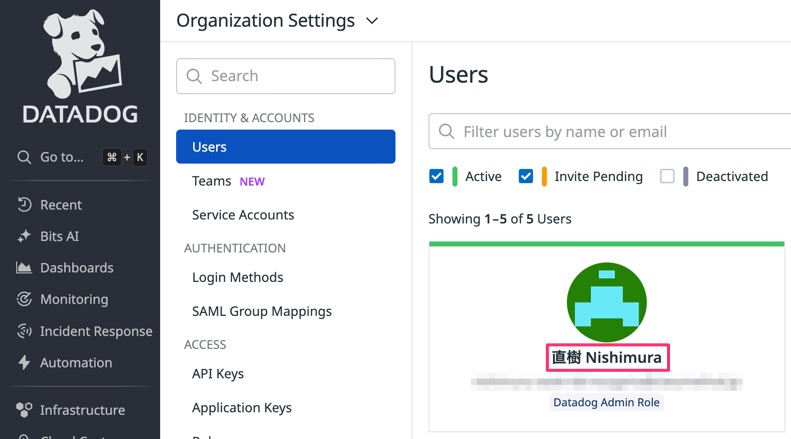This screenshot has width=791, height=439.
Task: Click the Datadog Admin Role tag
Action: pyautogui.click(x=606, y=402)
